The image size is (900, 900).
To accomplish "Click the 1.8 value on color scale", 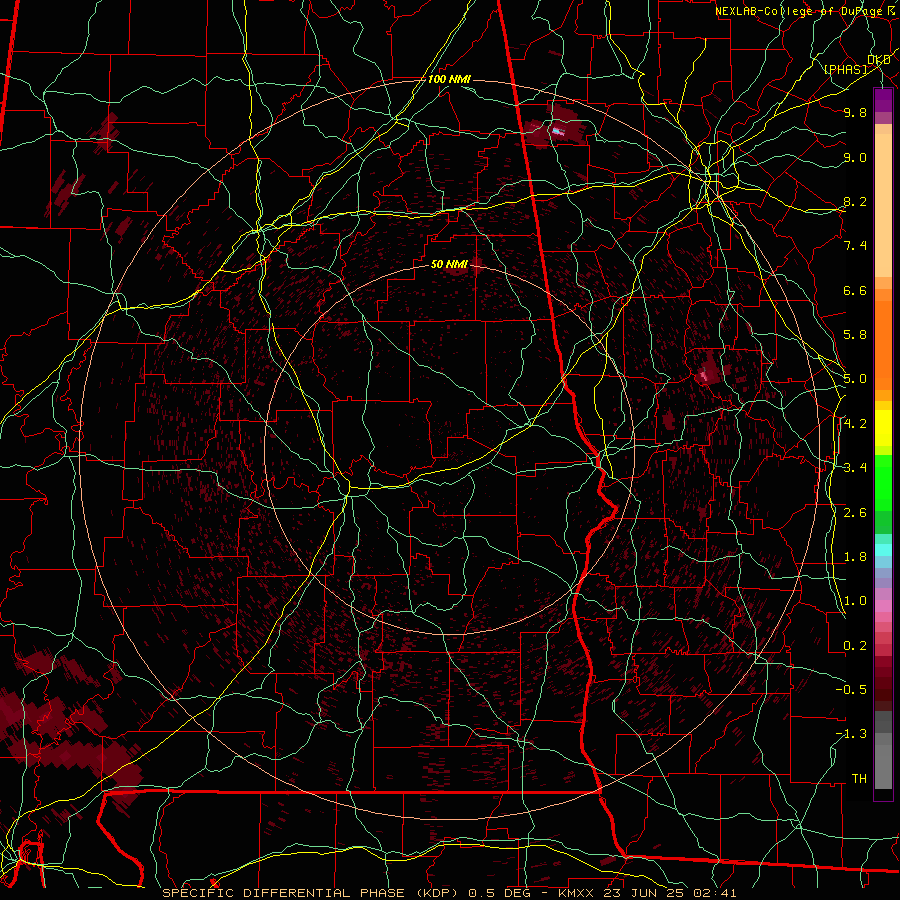I will point(855,557).
